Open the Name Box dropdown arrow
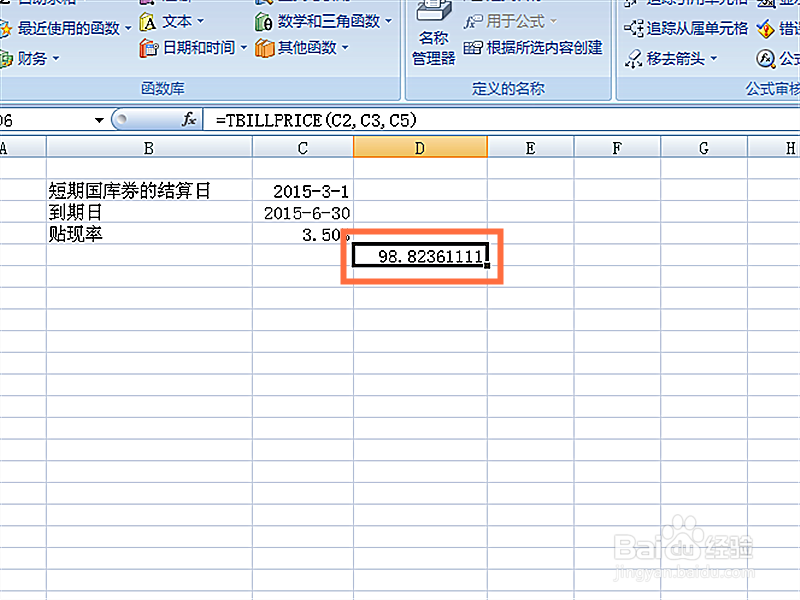 pyautogui.click(x=99, y=121)
